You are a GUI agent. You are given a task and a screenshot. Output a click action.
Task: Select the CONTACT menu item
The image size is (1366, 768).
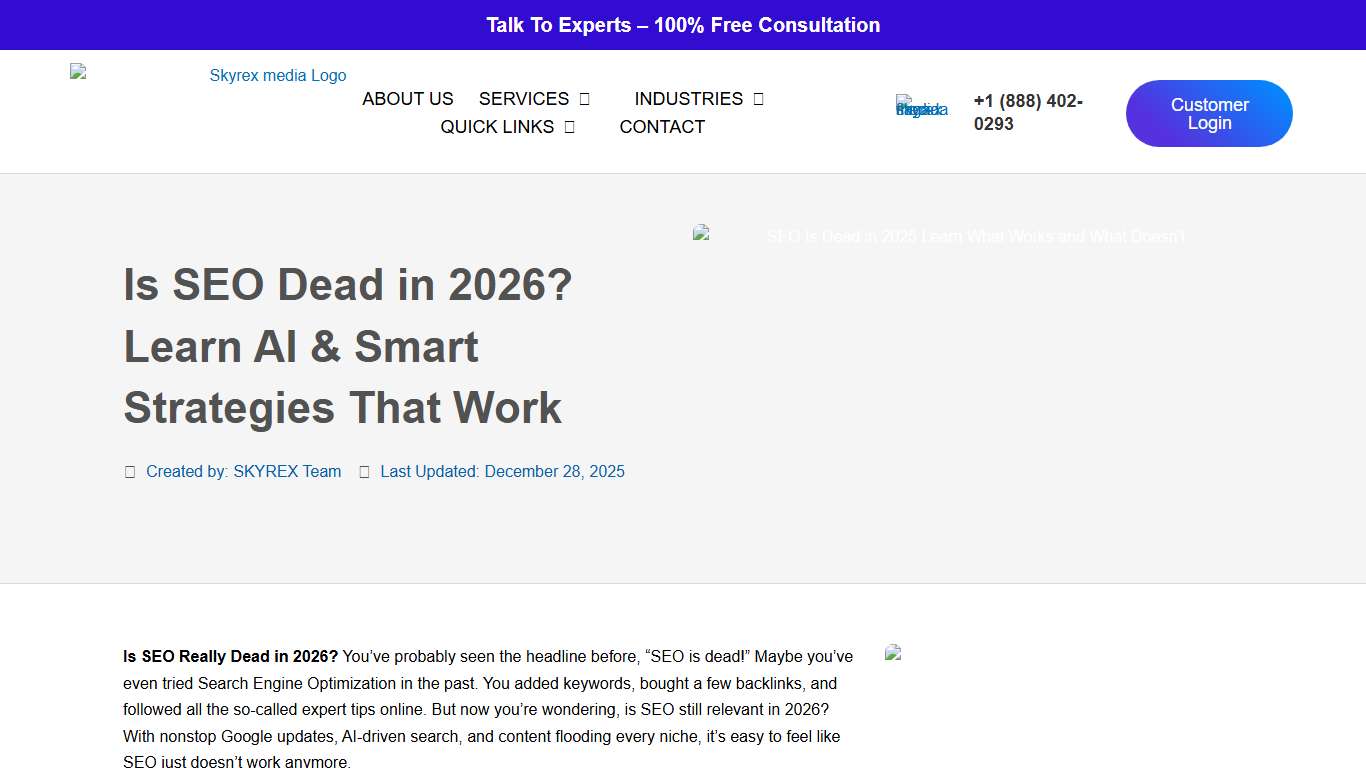point(661,126)
